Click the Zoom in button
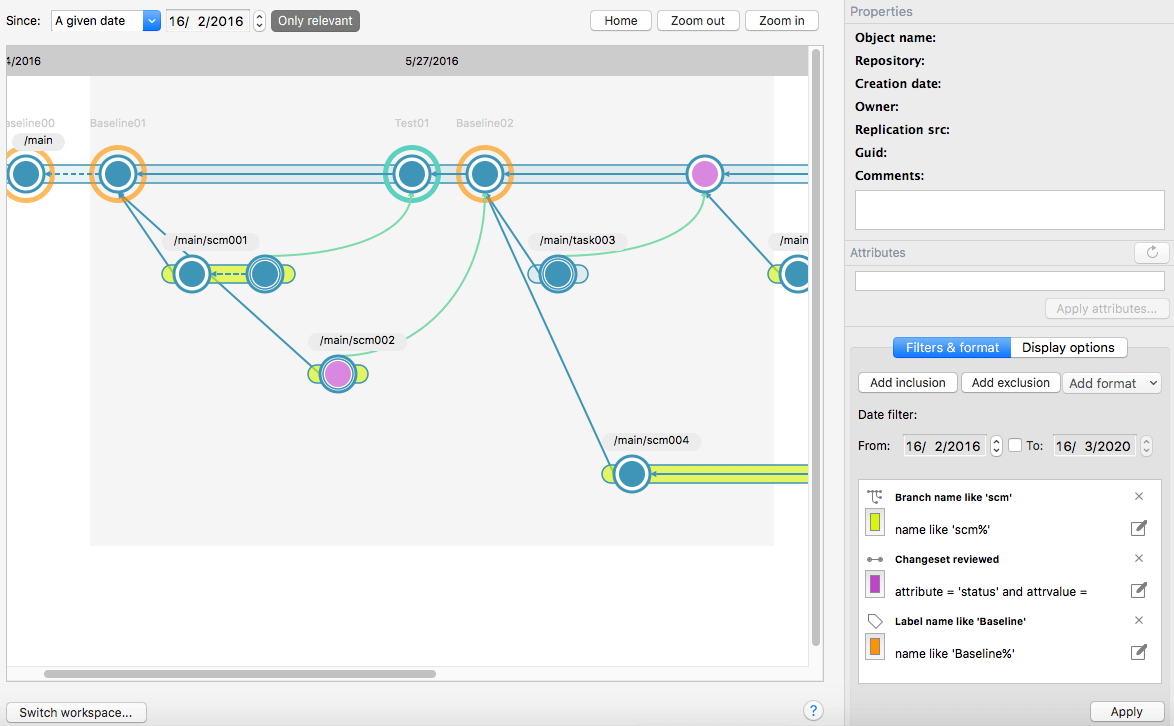This screenshot has width=1174, height=726. (782, 21)
